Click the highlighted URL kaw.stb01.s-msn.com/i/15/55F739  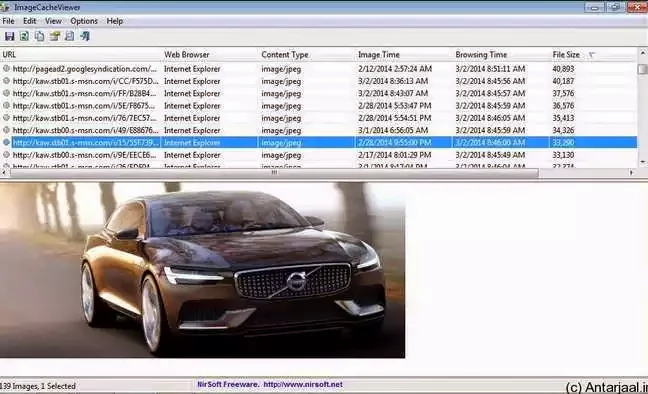point(86,143)
